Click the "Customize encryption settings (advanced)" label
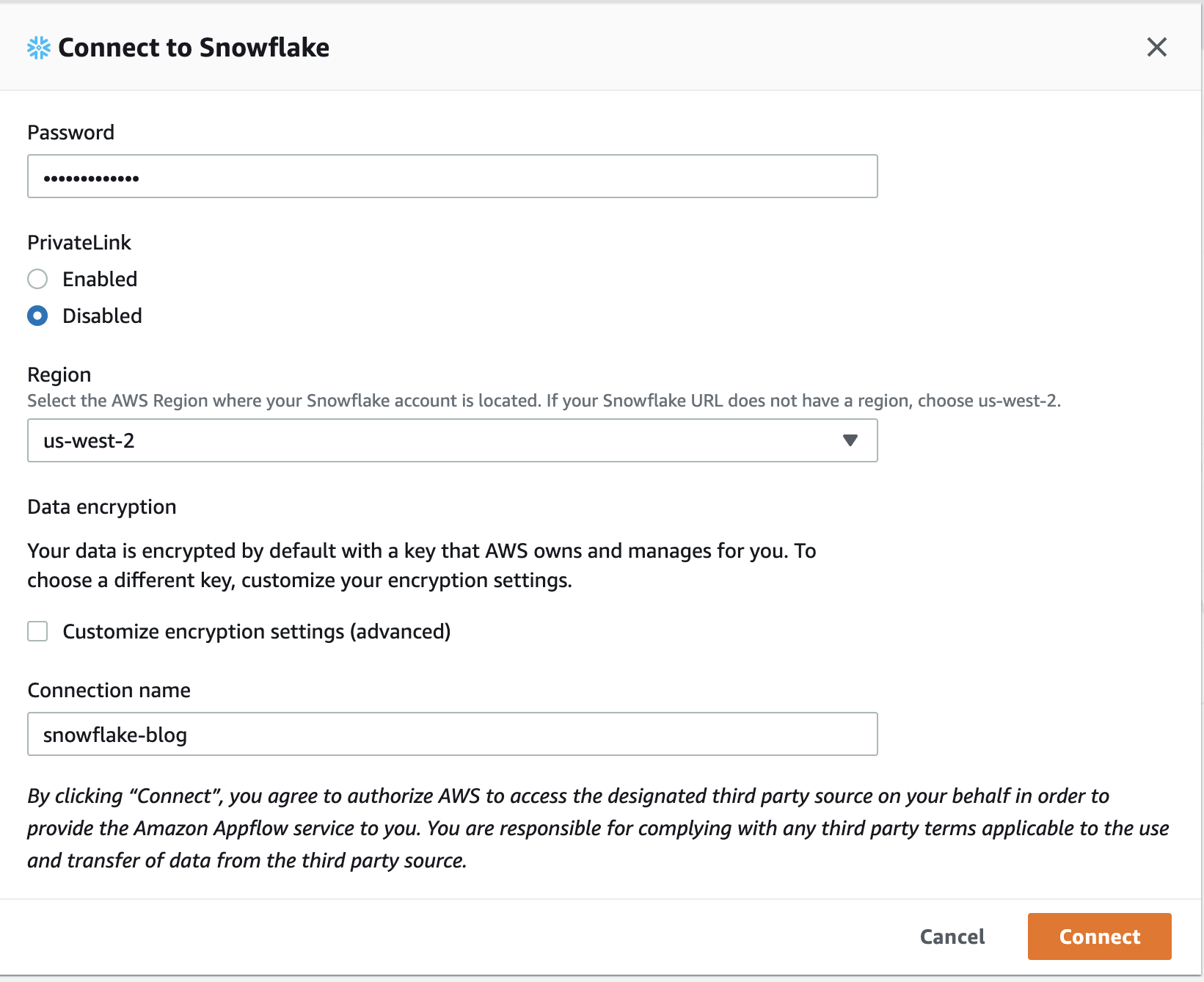The height and width of the screenshot is (982, 1204). (256, 631)
